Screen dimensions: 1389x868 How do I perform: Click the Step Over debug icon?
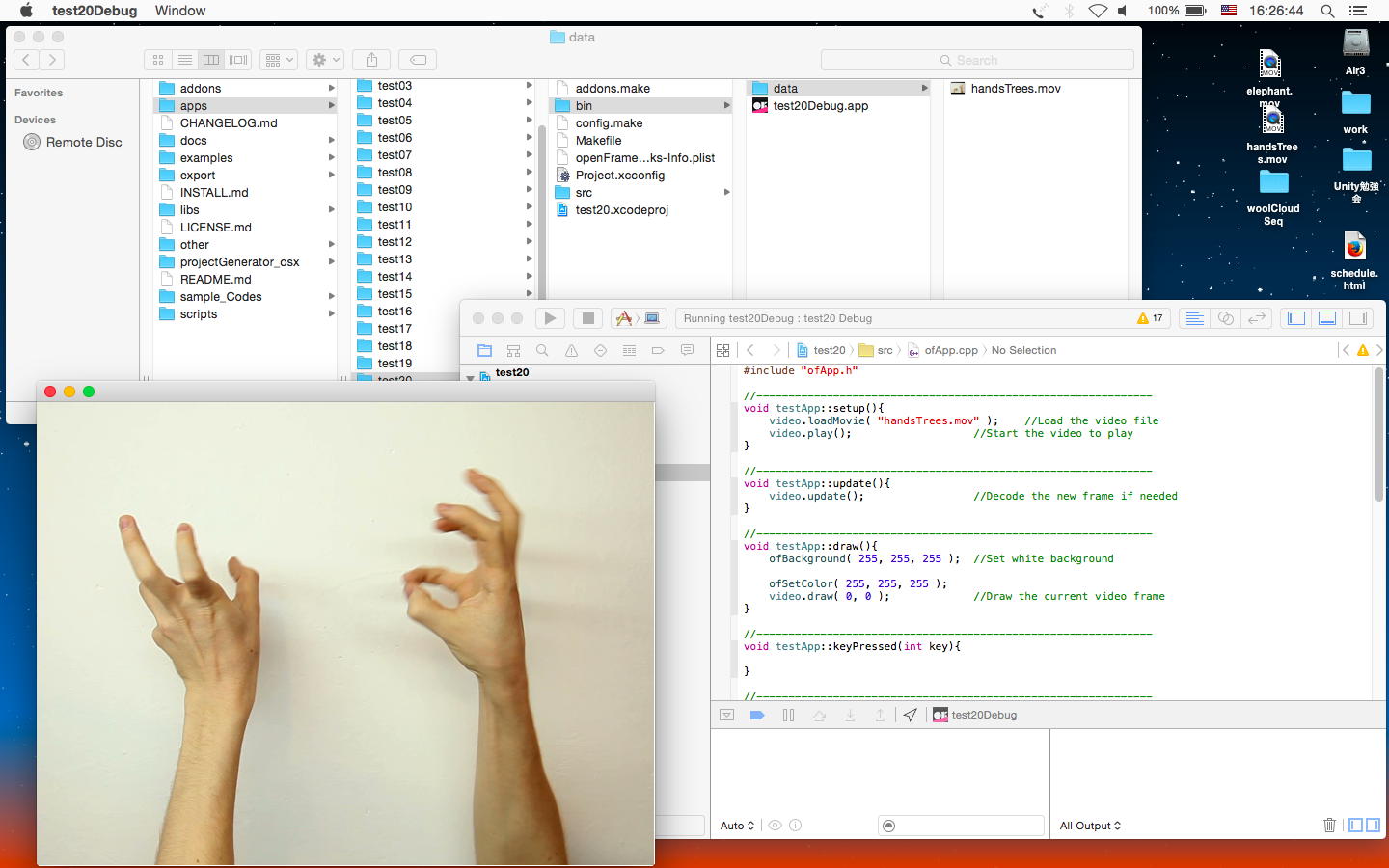pyautogui.click(x=819, y=715)
